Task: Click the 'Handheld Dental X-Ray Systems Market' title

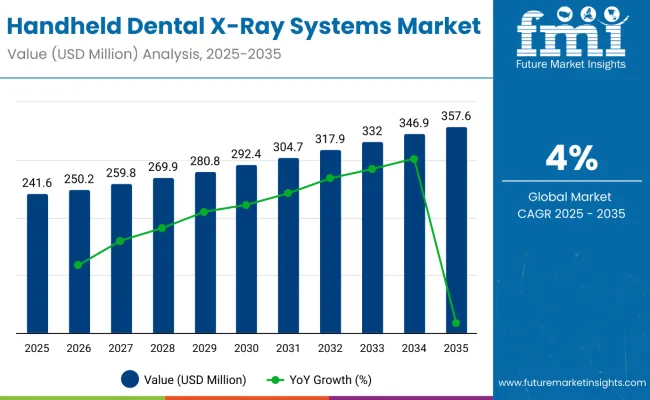Action: point(244,26)
